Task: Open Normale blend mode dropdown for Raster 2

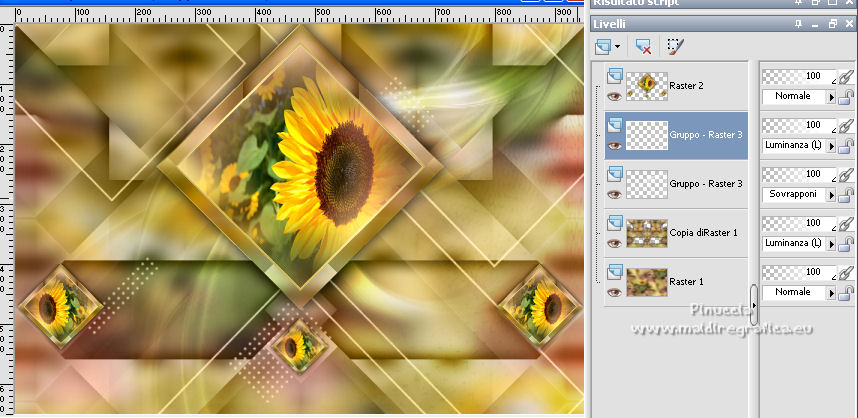Action: (x=832, y=97)
